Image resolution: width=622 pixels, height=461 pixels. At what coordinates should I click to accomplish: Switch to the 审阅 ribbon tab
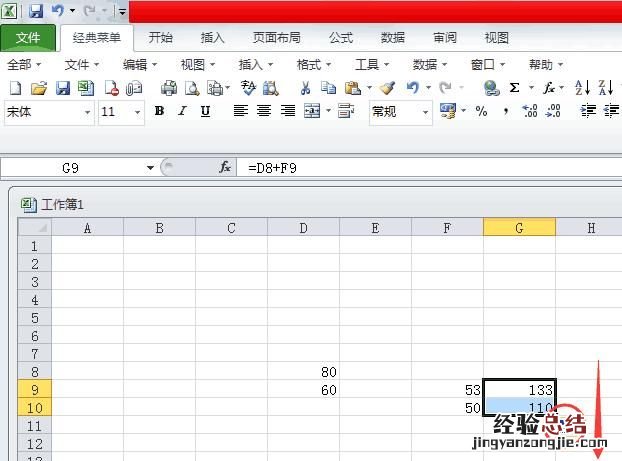445,38
